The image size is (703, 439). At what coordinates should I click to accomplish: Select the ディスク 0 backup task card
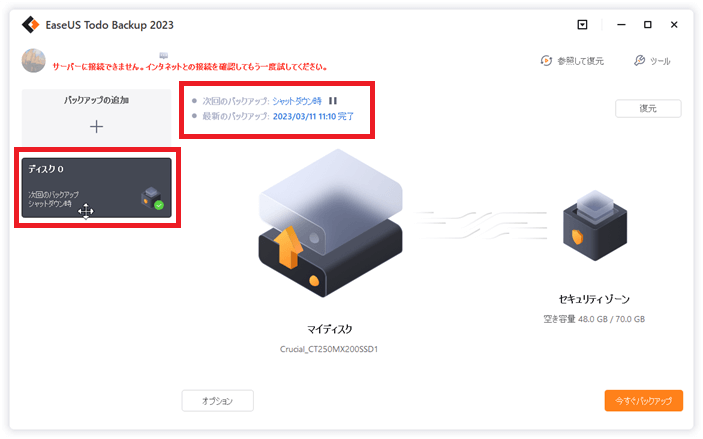[x=96, y=187]
